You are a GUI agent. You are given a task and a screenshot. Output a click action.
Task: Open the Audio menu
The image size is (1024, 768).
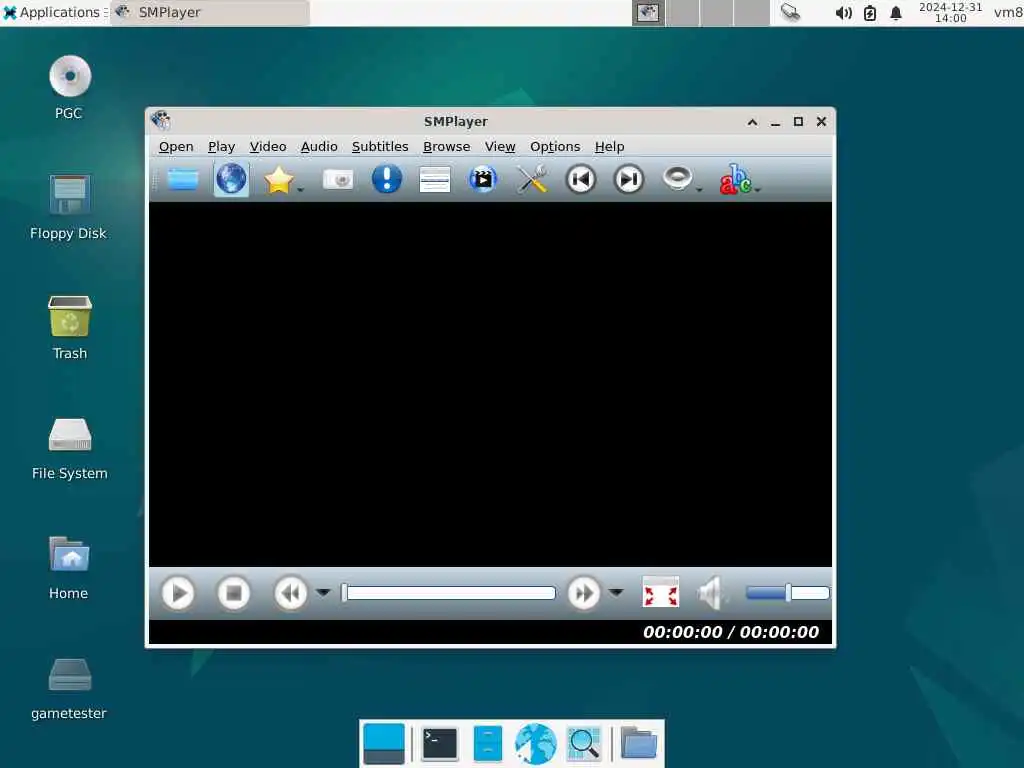(319, 147)
